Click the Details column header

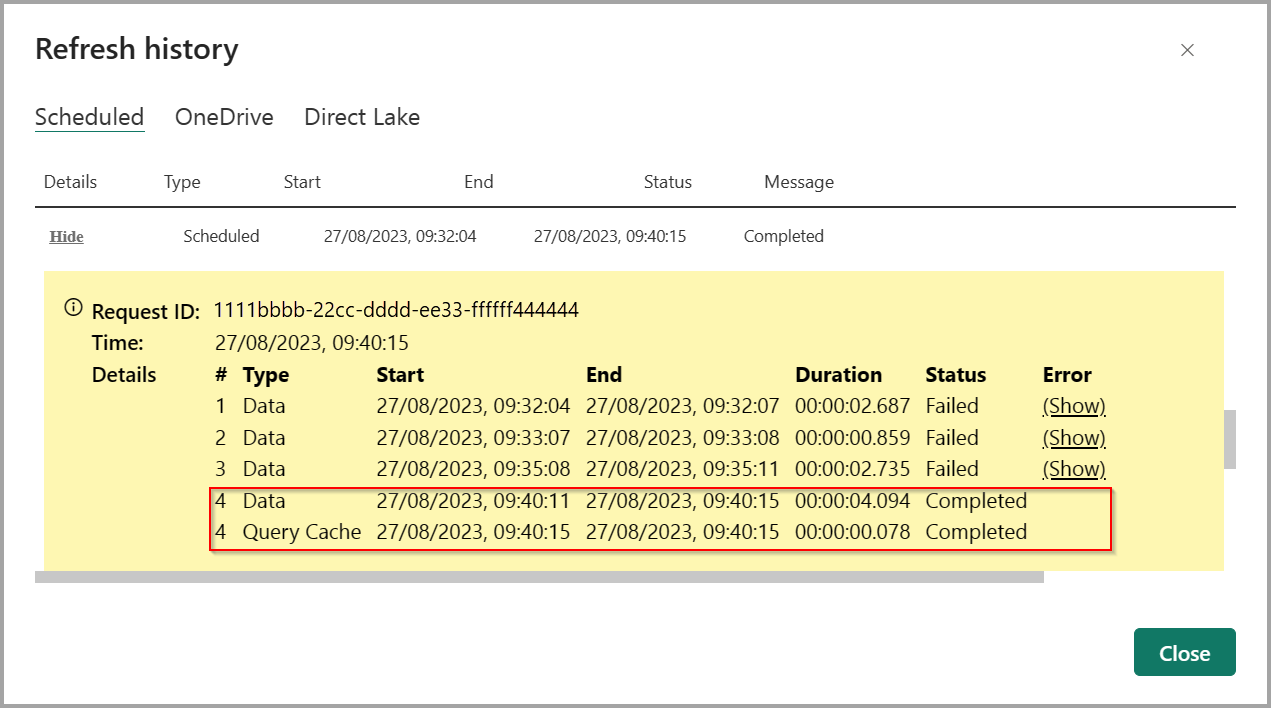(x=70, y=181)
